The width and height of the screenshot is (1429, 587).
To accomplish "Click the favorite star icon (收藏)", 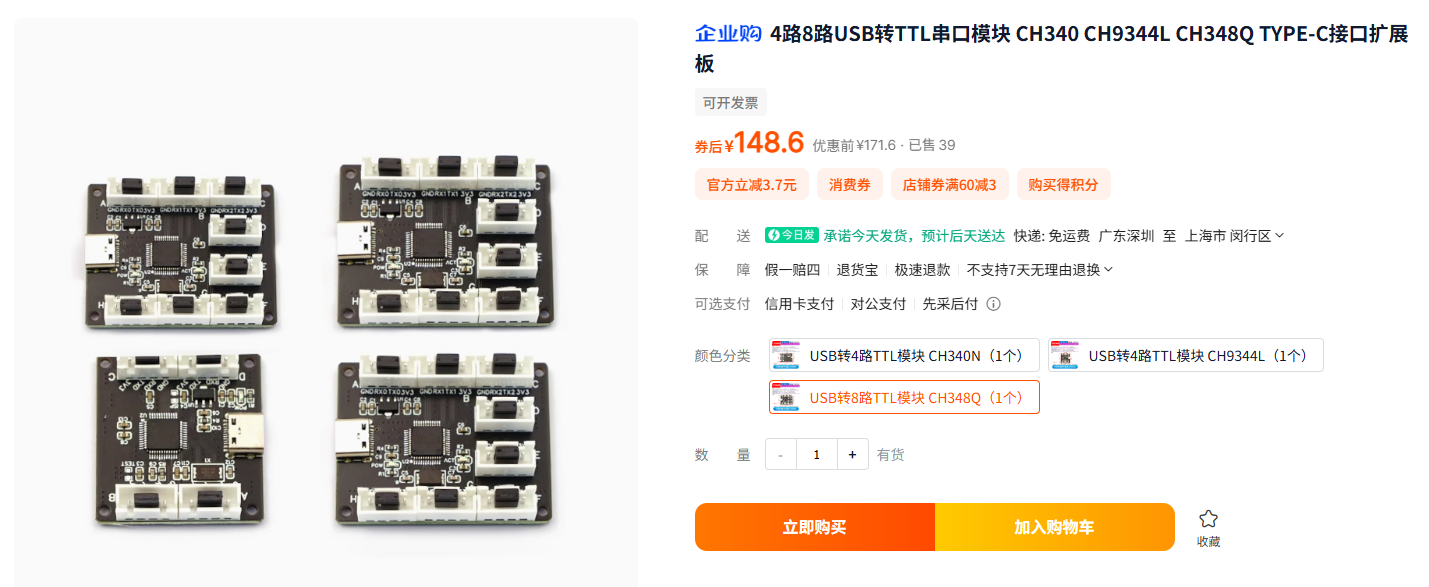I will [1208, 519].
